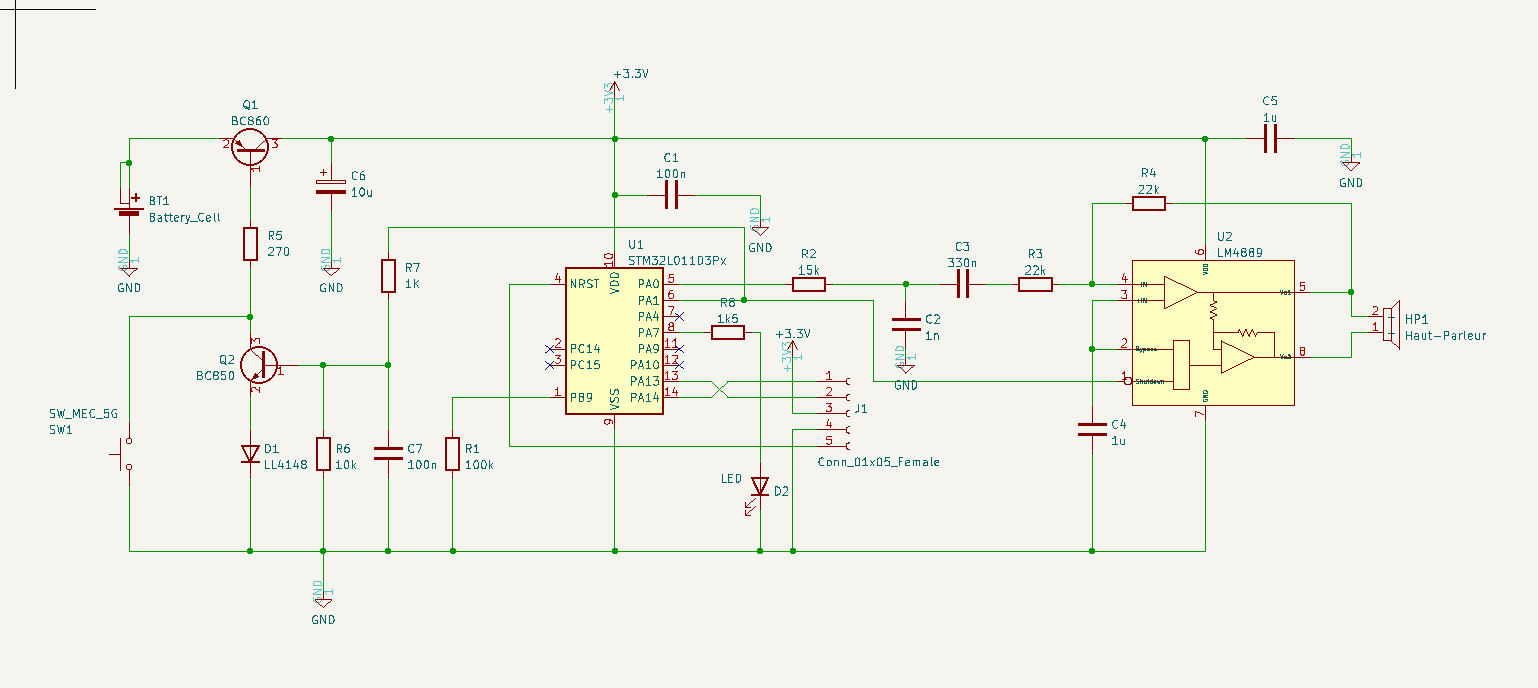
Task: Click the '10u' value of C6
Action: (362, 192)
